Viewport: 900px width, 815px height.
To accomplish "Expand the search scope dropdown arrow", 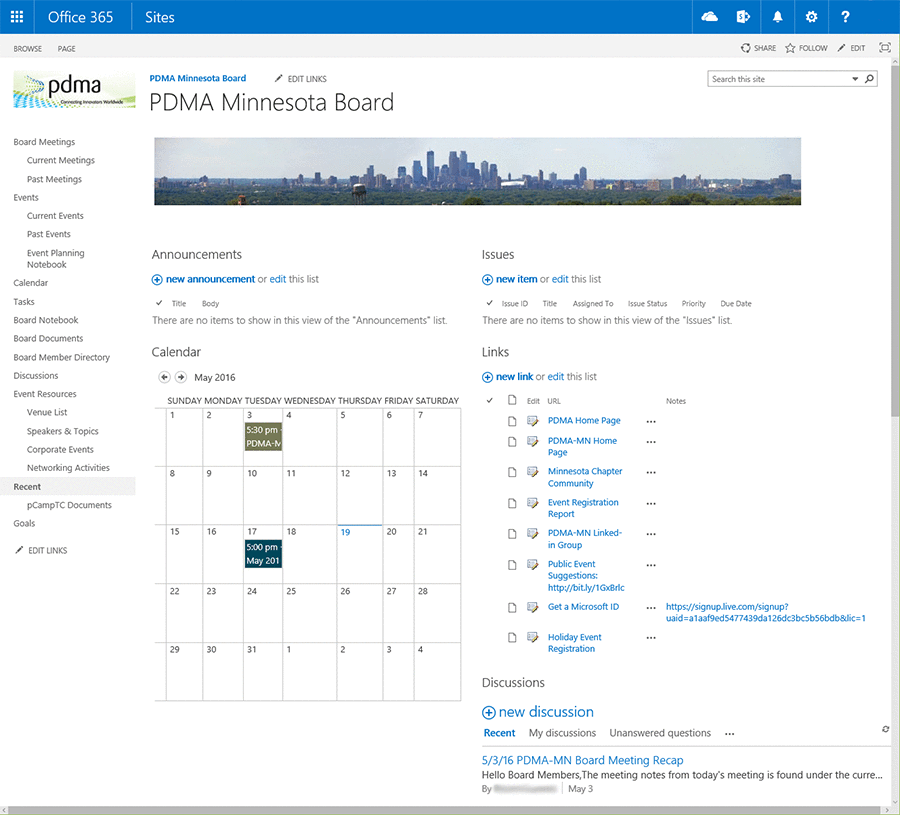I will pos(855,79).
